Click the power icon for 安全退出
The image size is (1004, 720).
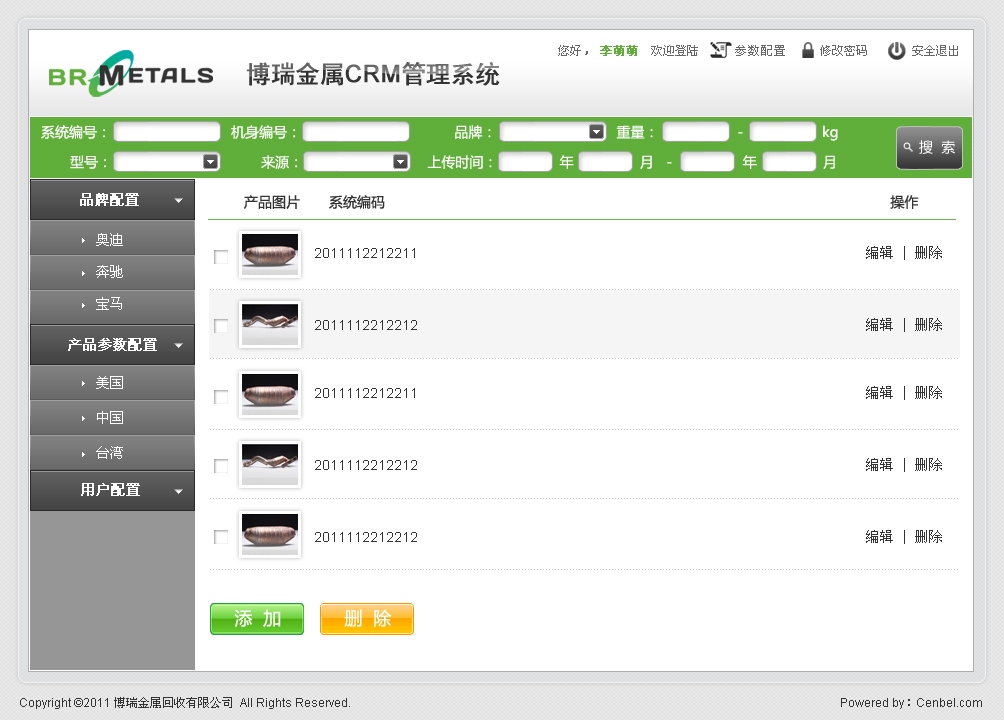pyautogui.click(x=896, y=51)
